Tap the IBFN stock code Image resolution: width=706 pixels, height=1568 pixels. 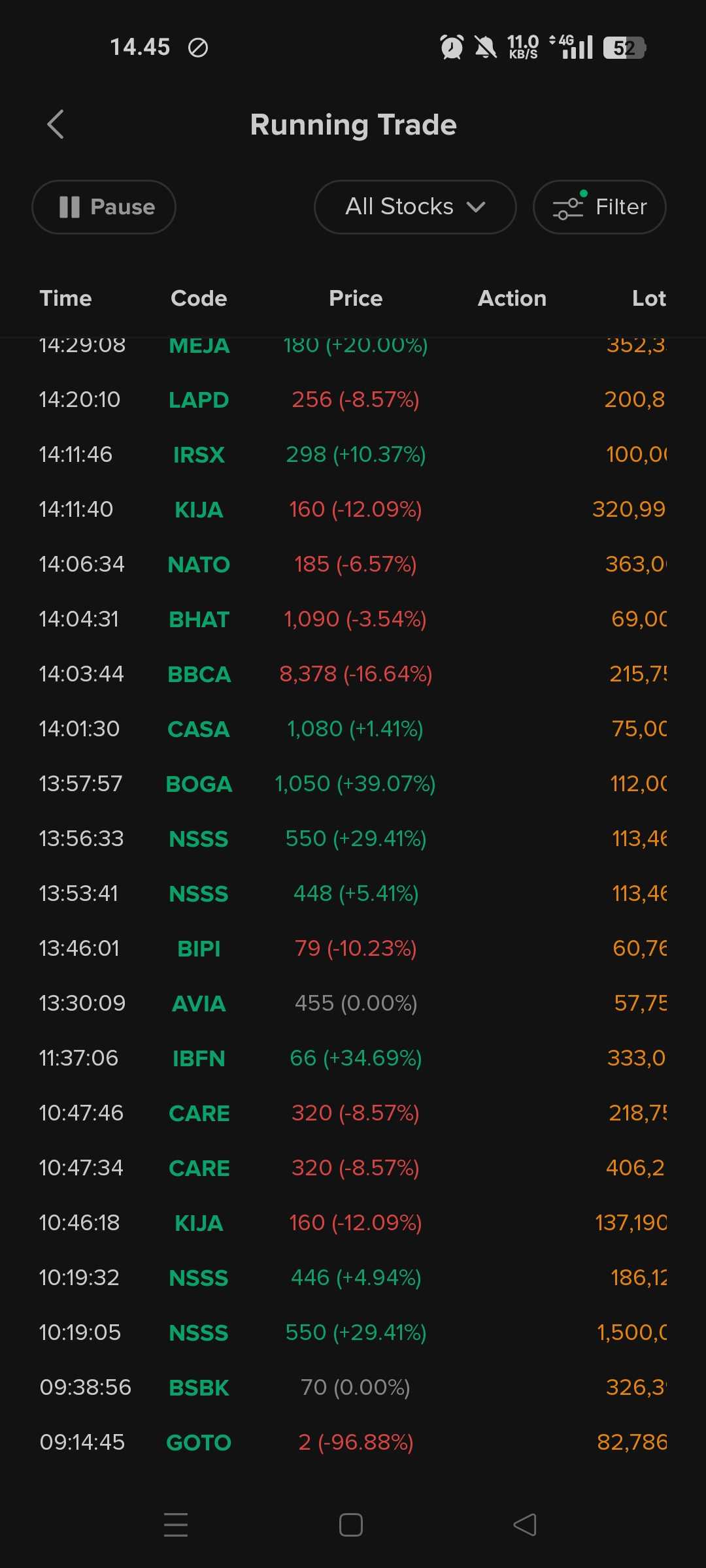199,1058
